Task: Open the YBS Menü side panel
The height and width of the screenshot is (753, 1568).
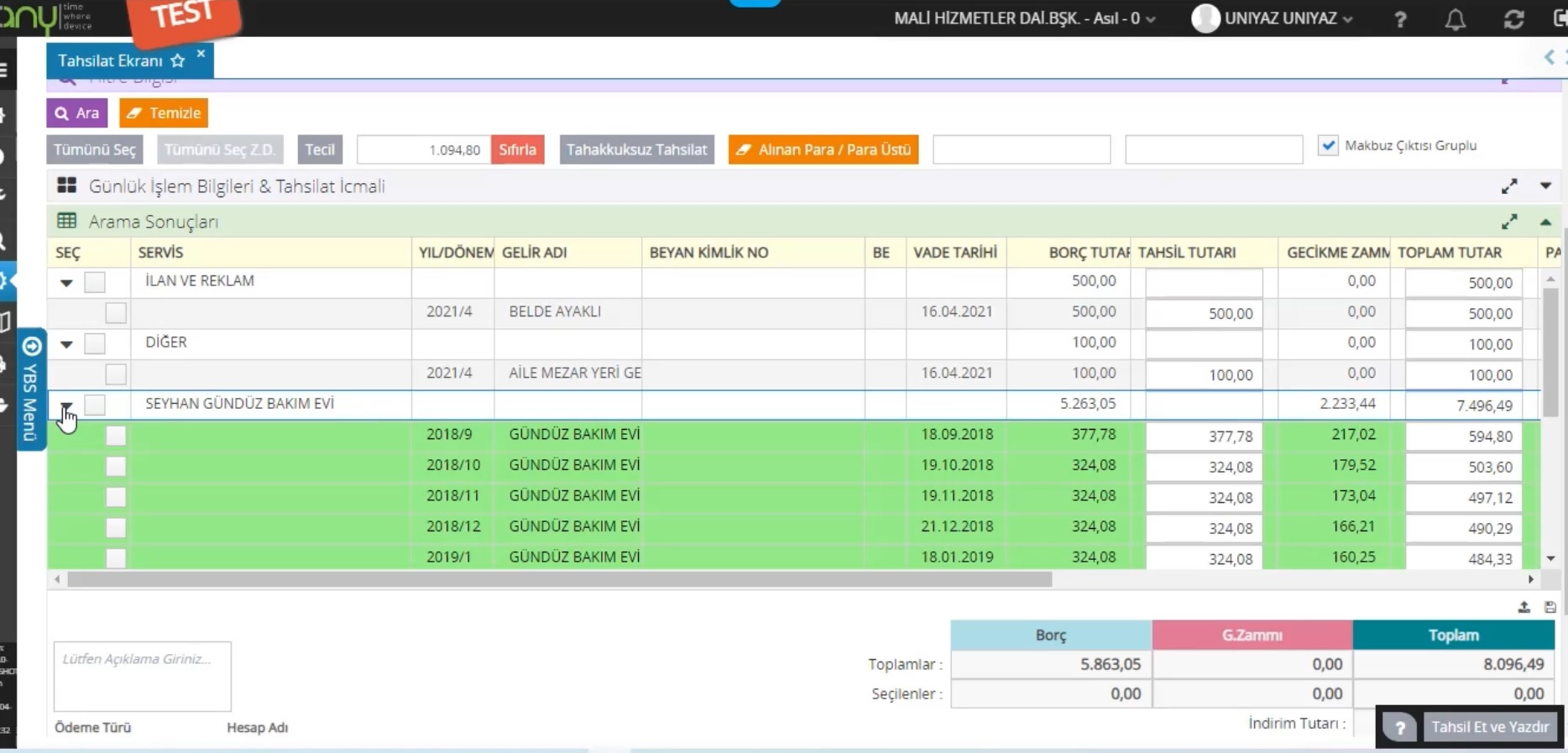Action: click(x=31, y=389)
